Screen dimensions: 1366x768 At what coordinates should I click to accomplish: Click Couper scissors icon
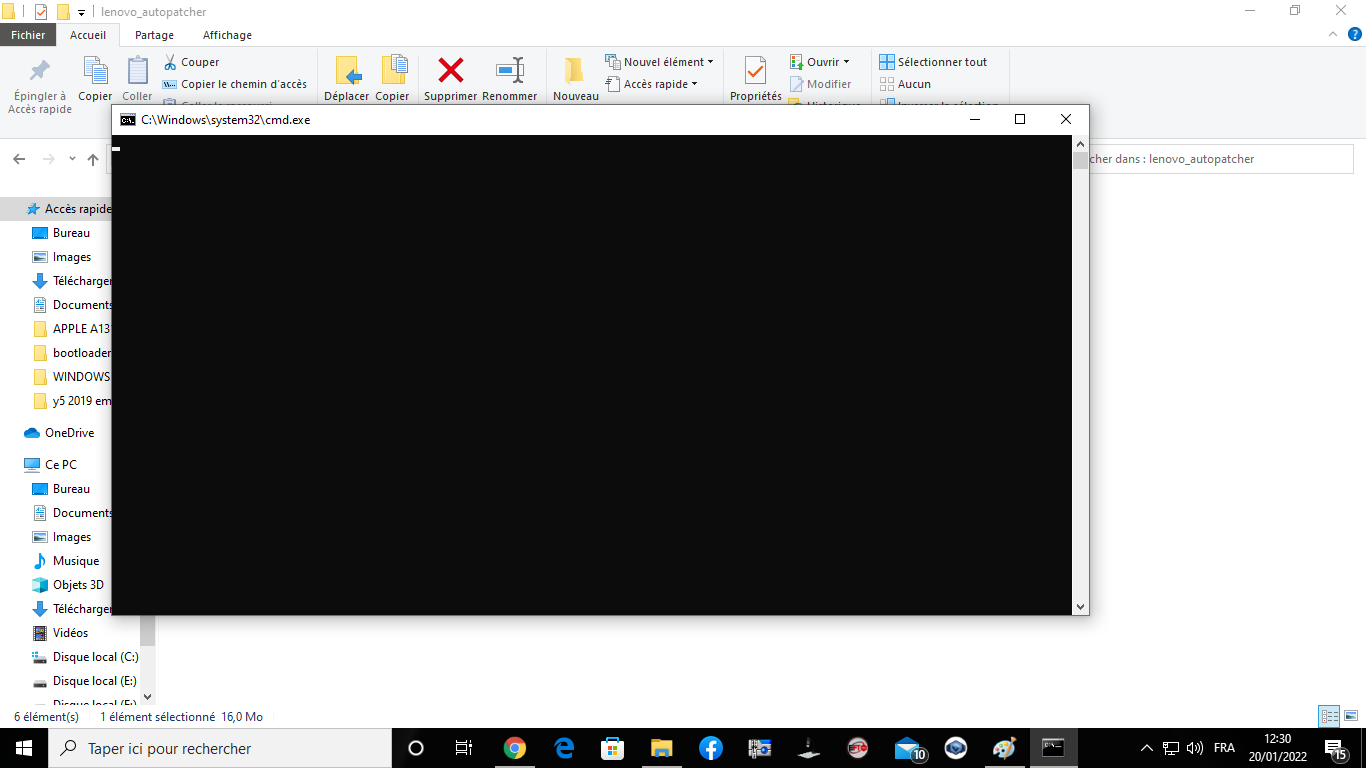pyautogui.click(x=171, y=62)
